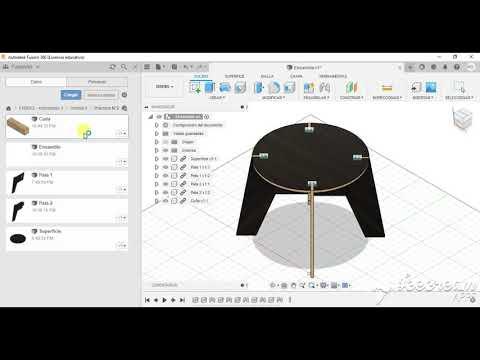The width and height of the screenshot is (480, 360).
Task: Open the Cuña file thumbnail
Action: (18, 126)
